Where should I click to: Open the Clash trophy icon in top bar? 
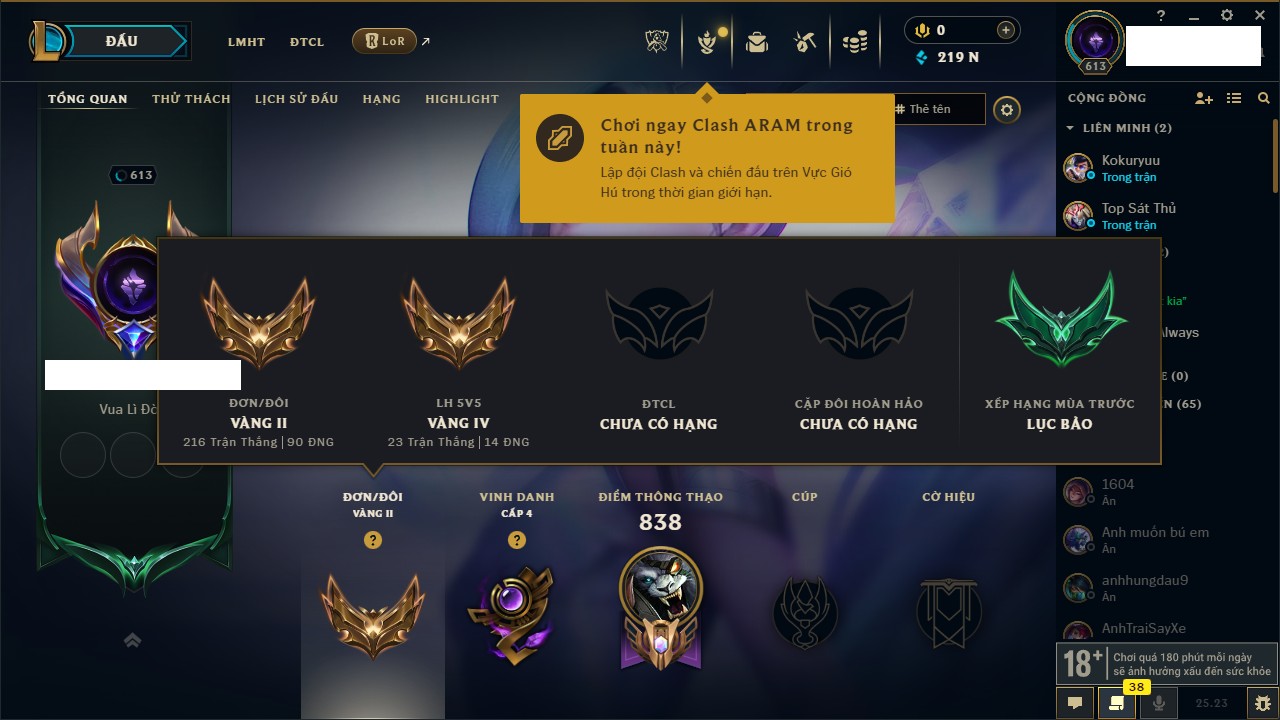[x=657, y=42]
